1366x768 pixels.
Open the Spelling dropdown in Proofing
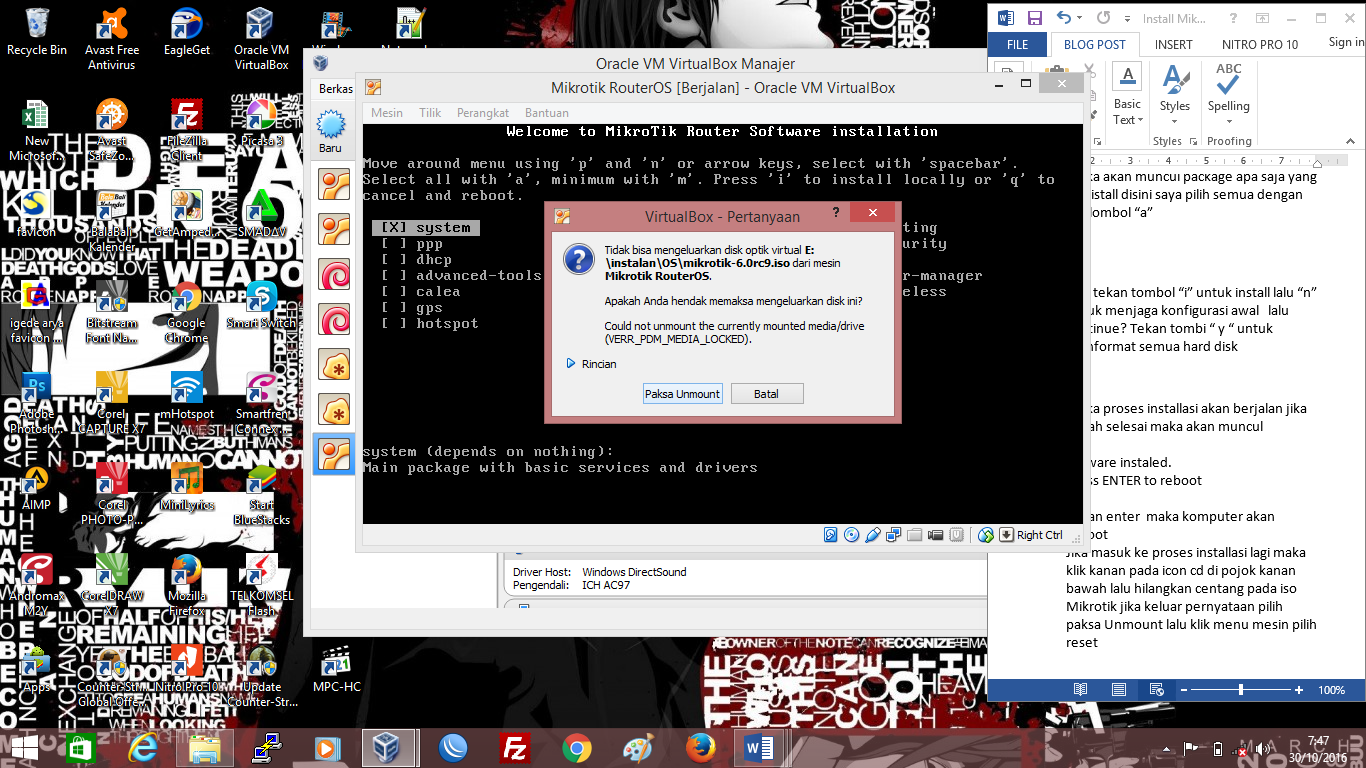click(1228, 95)
